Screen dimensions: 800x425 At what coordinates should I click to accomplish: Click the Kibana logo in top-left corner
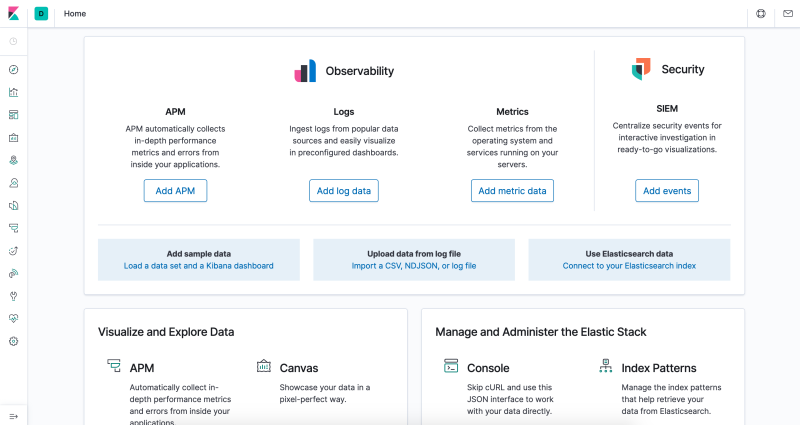(13, 14)
